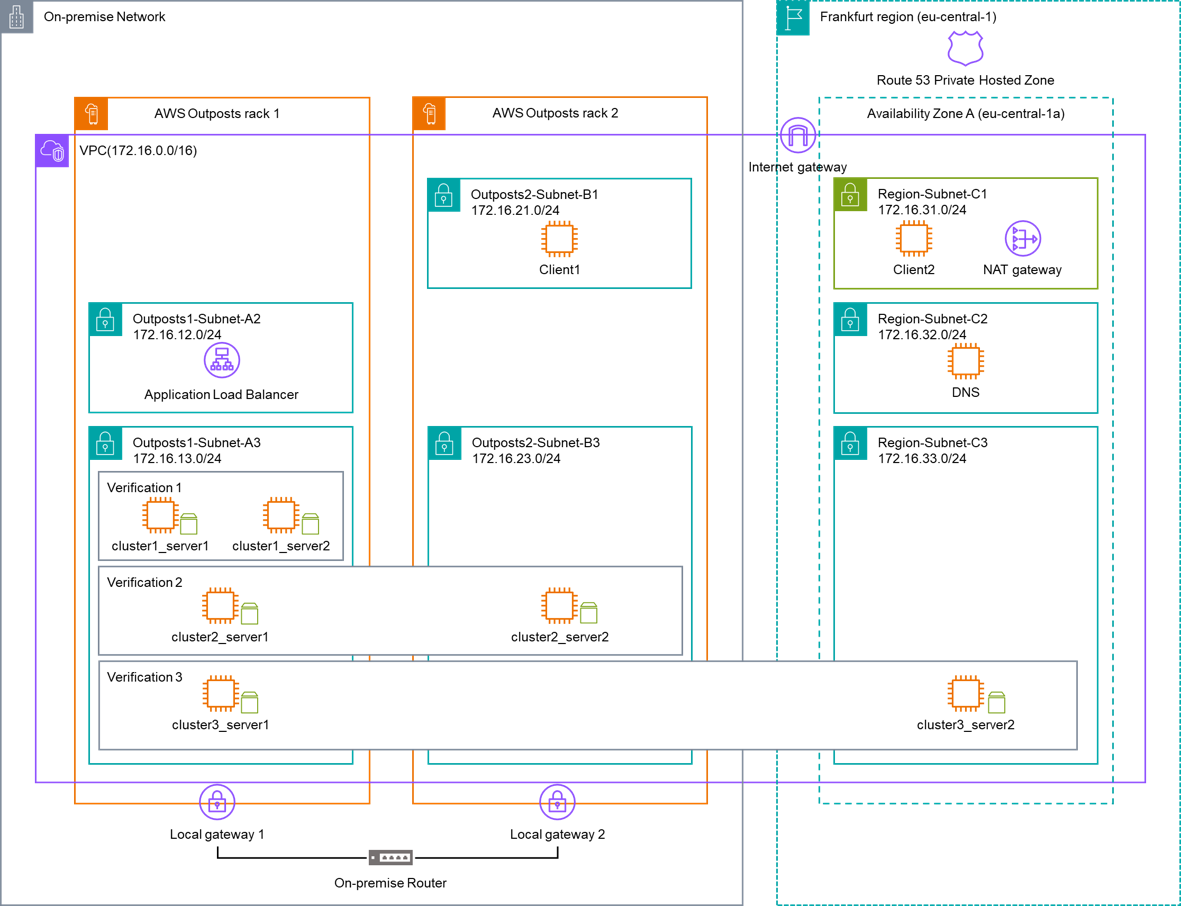Click the cluster2_server2 instance icon
Image resolution: width=1181 pixels, height=906 pixels.
click(559, 606)
